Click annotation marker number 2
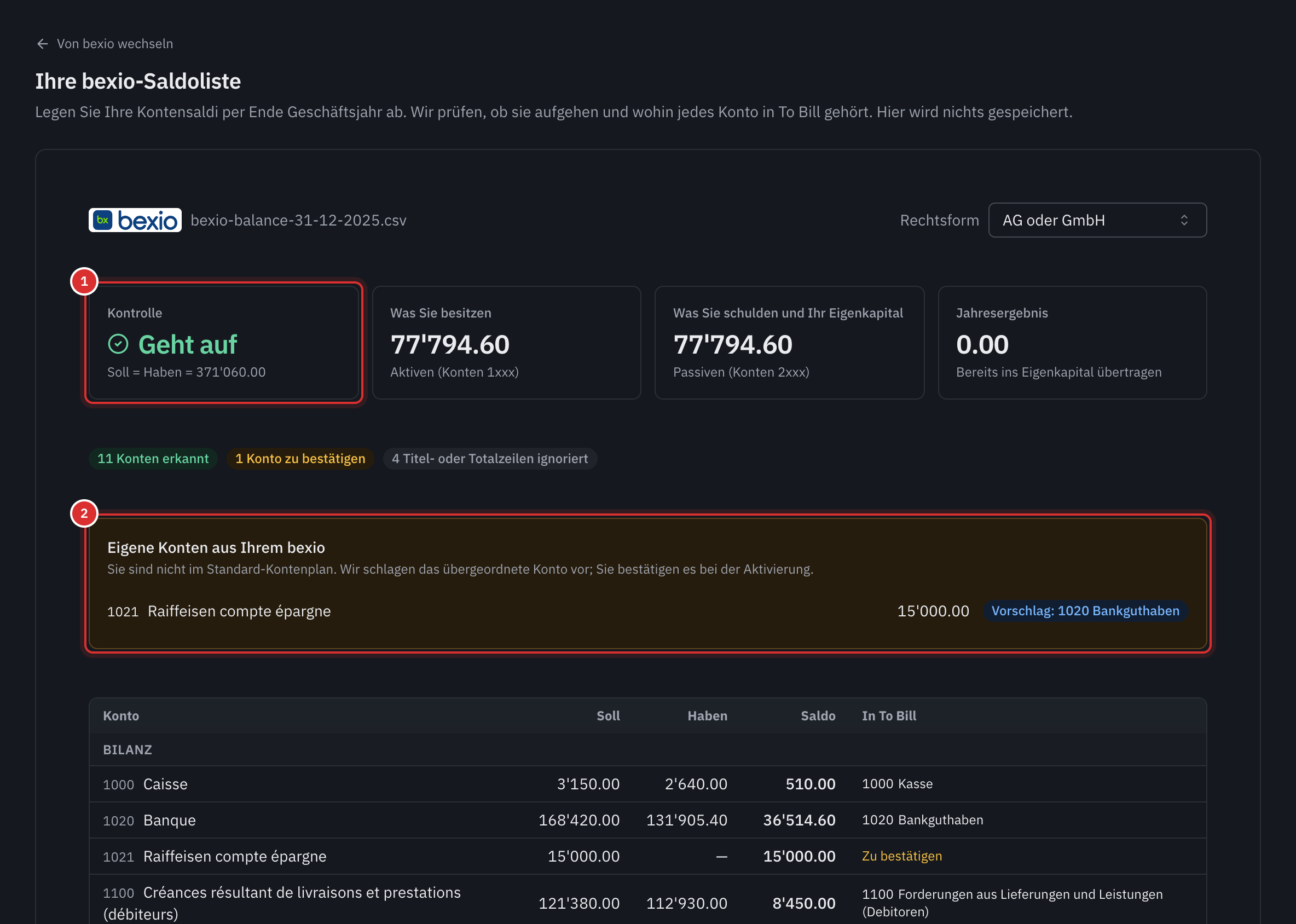Screen dimensions: 1296x924 [x=84, y=513]
